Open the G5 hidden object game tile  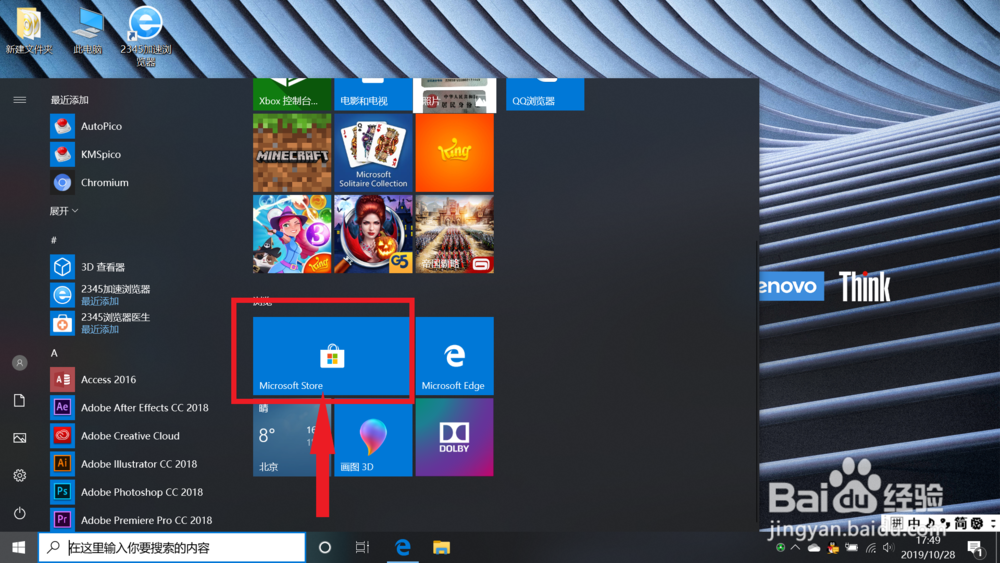(373, 234)
